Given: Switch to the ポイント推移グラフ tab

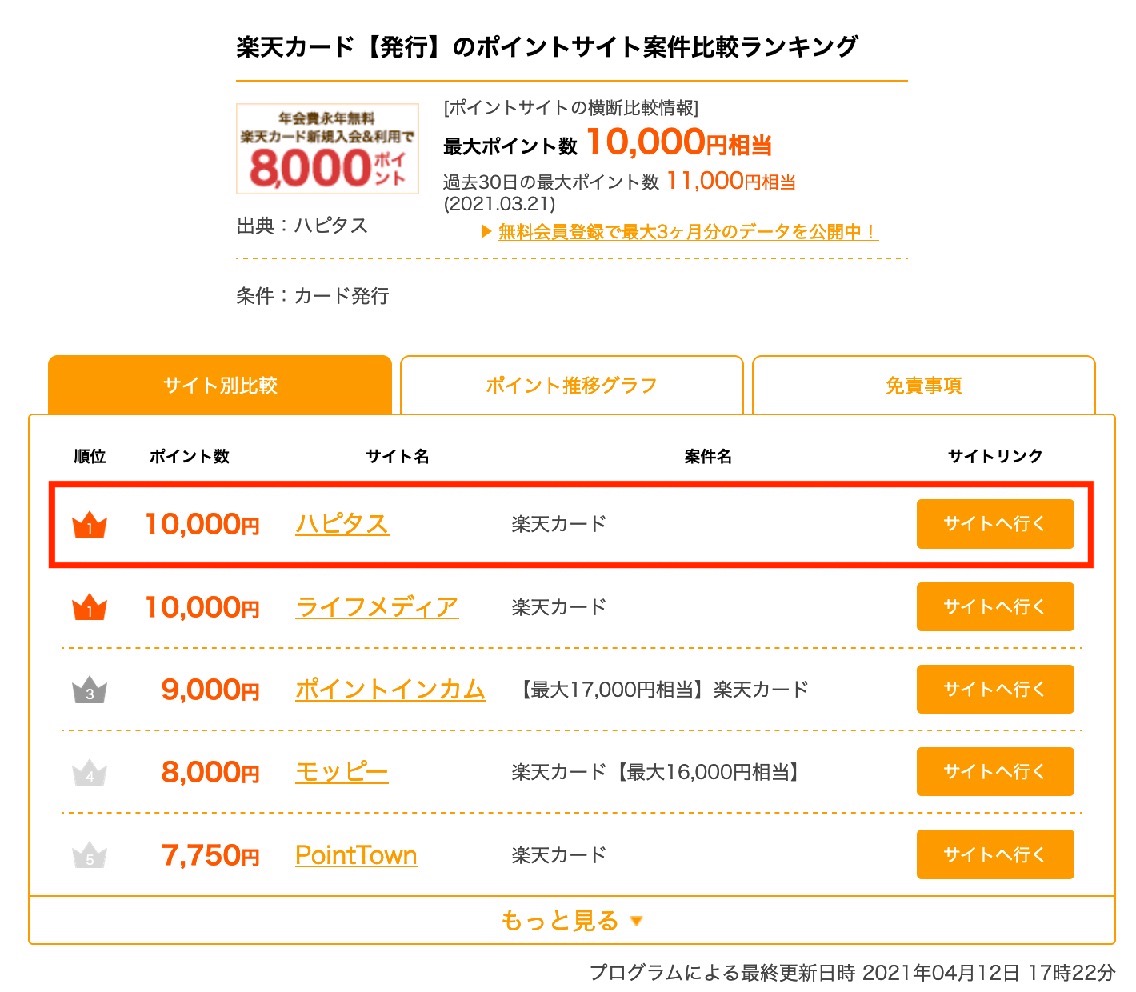Looking at the screenshot, I should (572, 385).
